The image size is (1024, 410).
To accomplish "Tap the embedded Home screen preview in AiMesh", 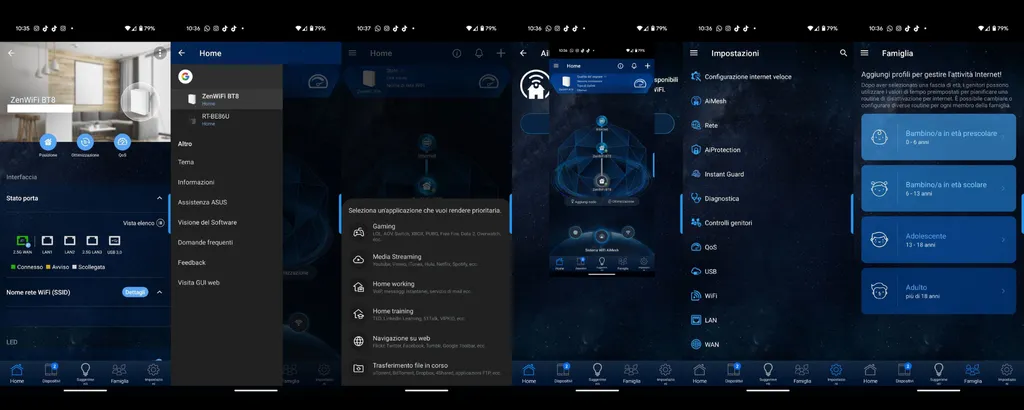I will (601, 161).
